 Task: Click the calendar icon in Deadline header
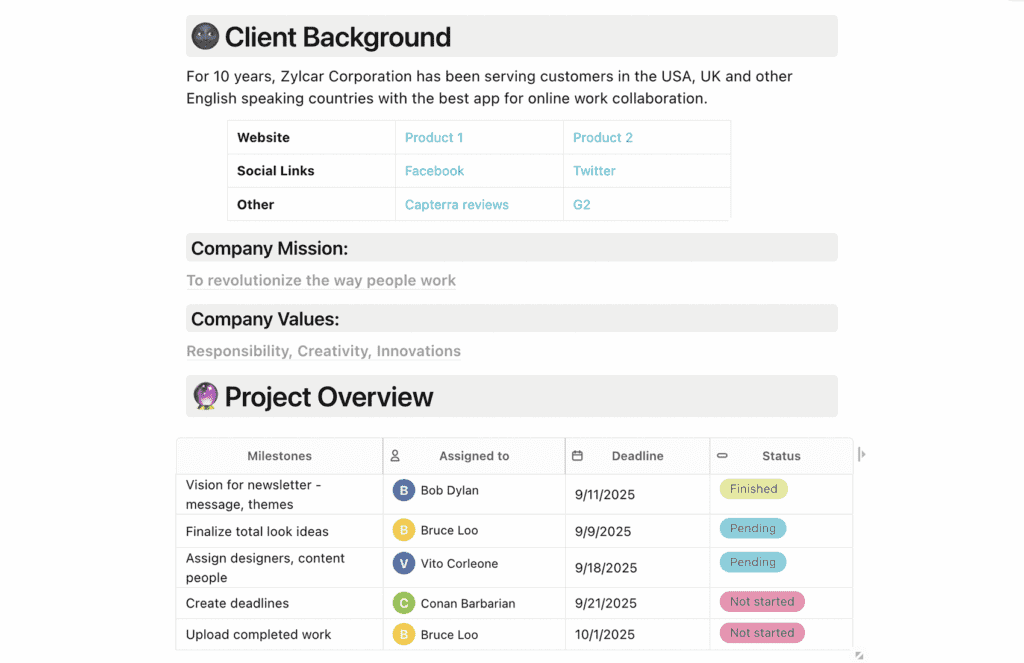tap(577, 456)
